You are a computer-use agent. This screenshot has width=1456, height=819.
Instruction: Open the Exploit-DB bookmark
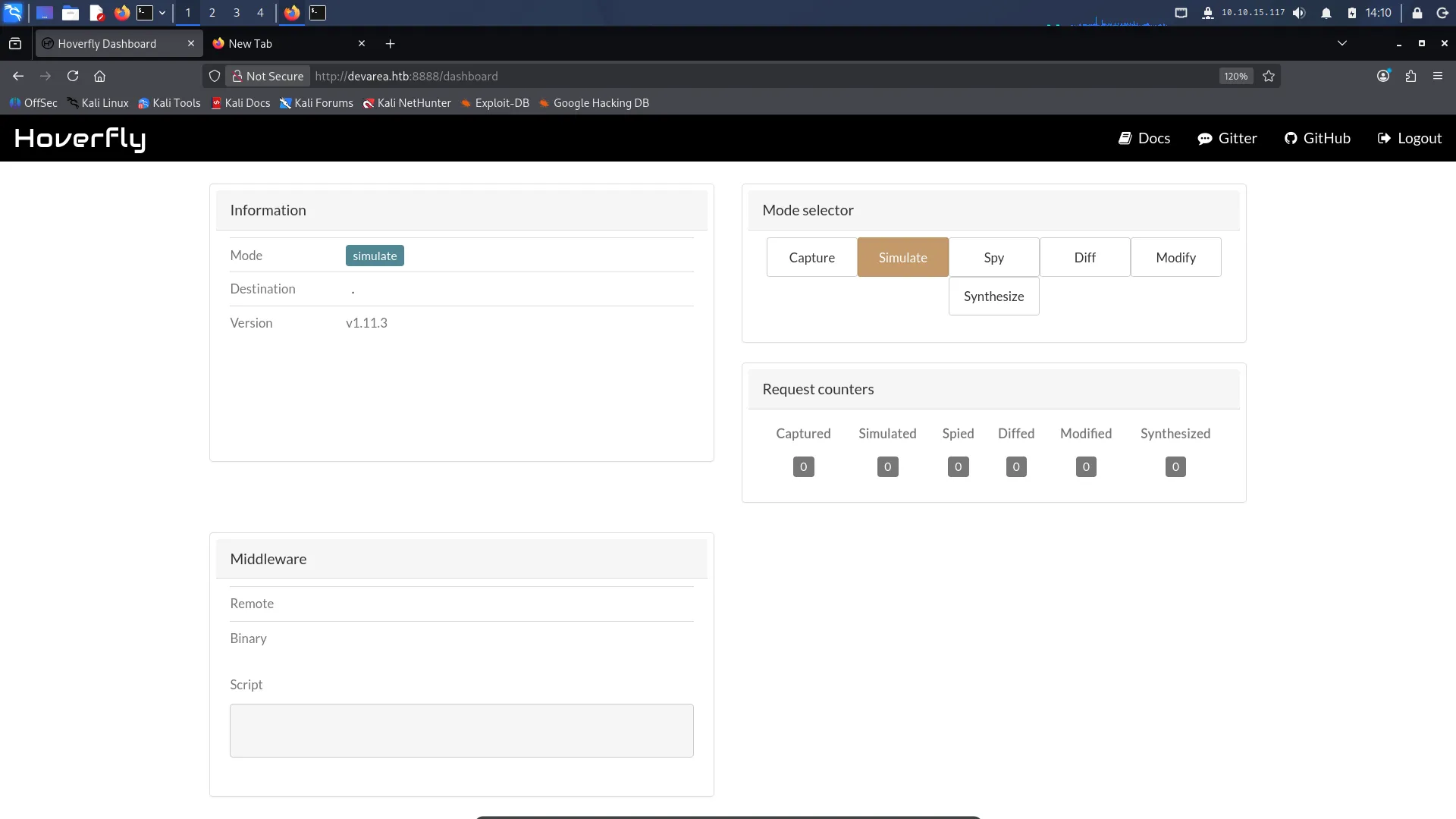click(494, 103)
